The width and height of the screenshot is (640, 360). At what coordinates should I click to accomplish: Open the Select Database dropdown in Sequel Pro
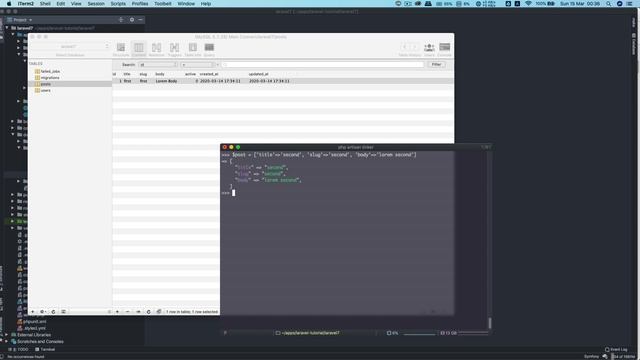point(70,47)
